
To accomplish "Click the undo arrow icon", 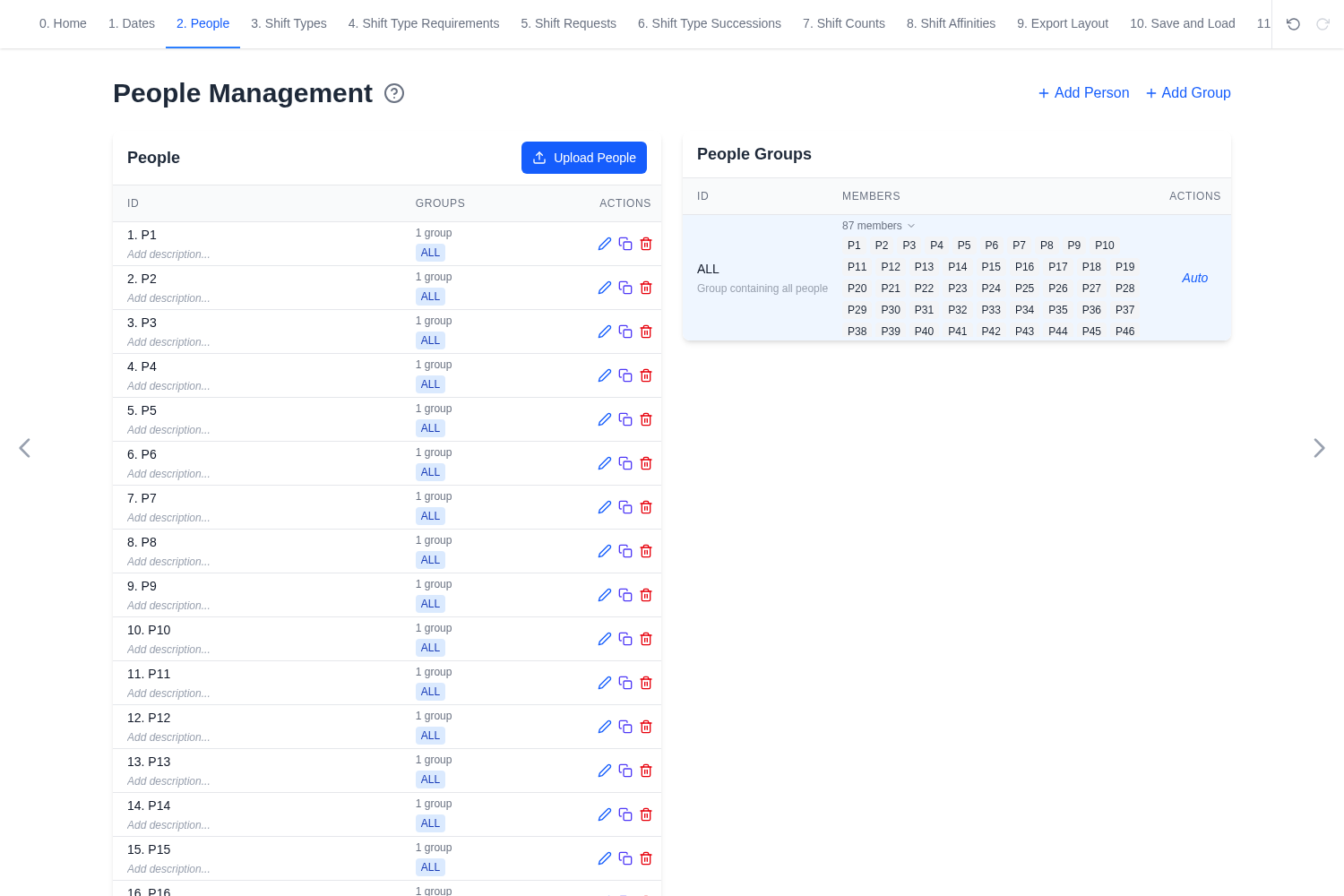I will tap(1293, 24).
